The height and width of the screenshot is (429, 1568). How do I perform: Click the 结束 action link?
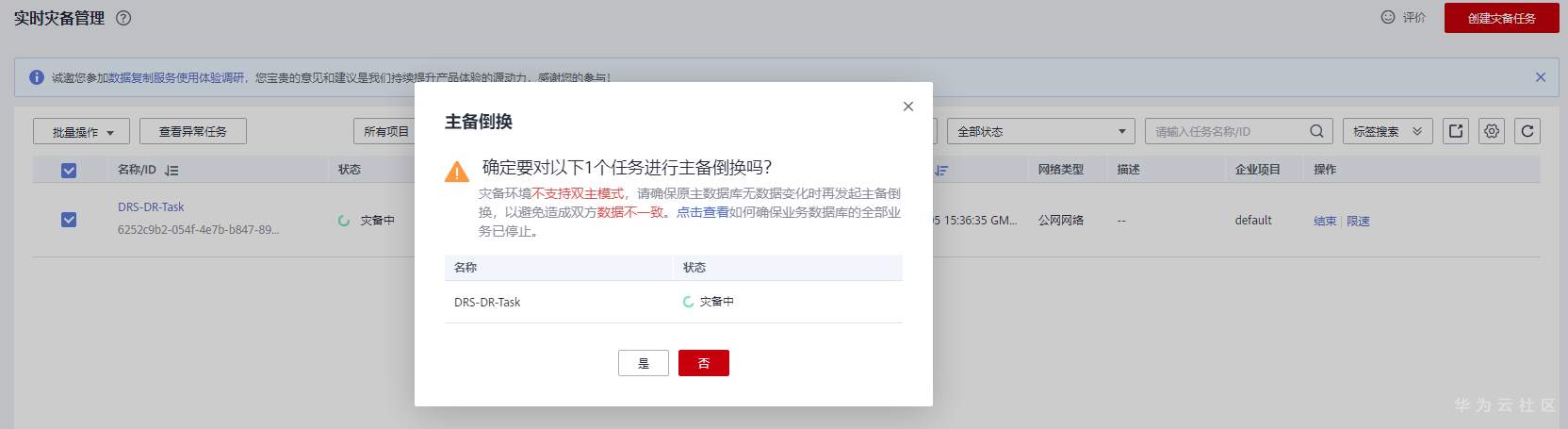pos(1325,221)
